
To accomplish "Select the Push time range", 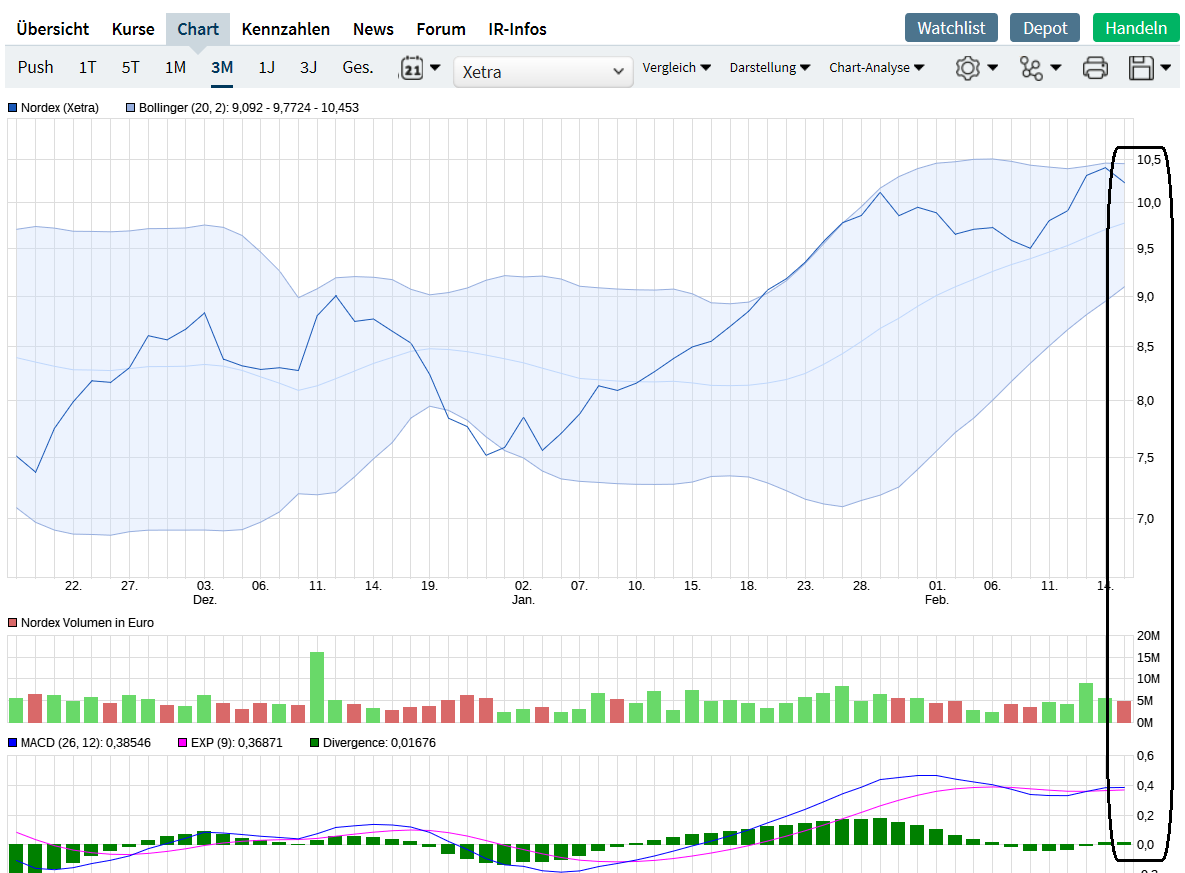I will coord(36,67).
